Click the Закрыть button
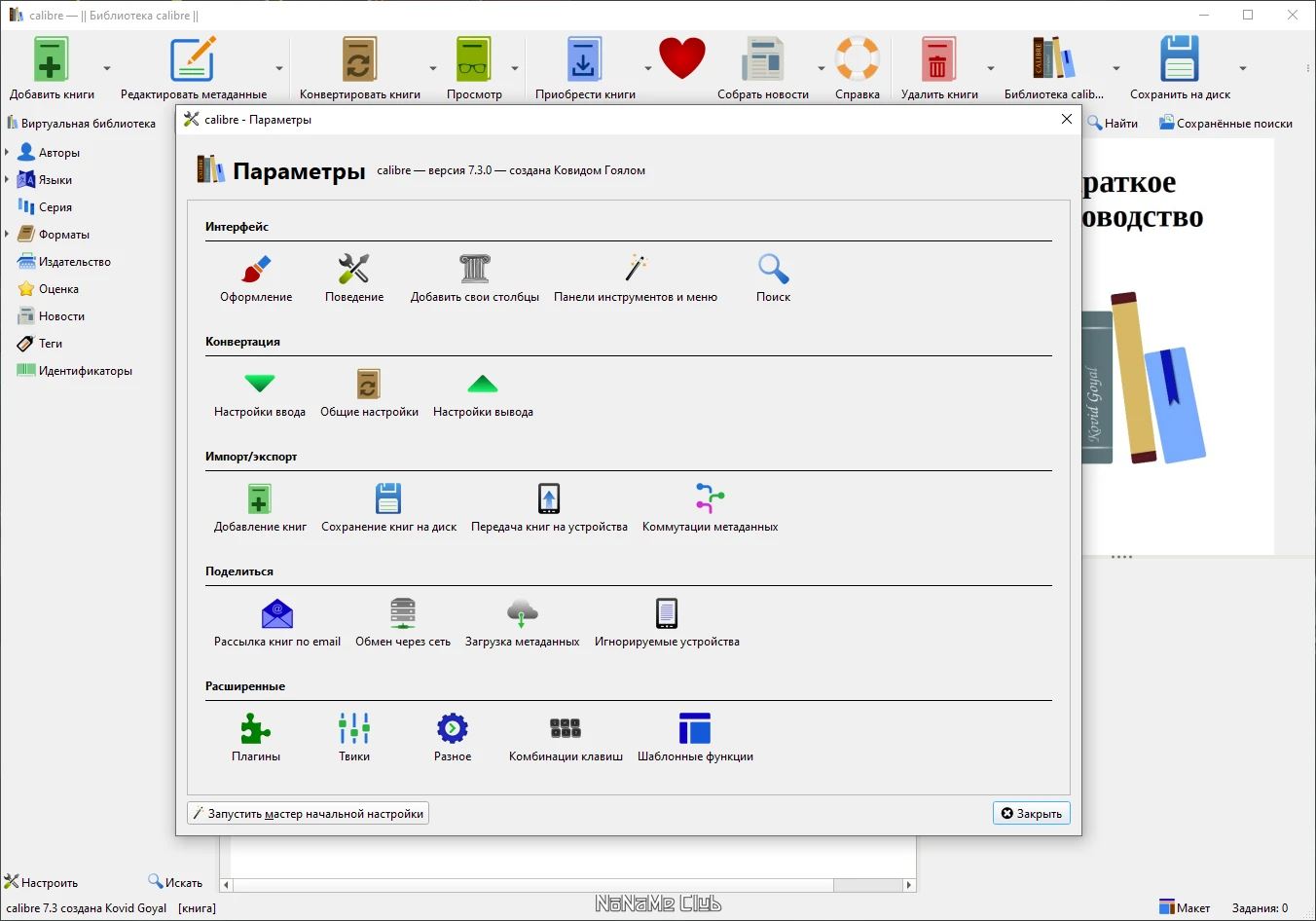This screenshot has width=1316, height=921. point(1032,813)
